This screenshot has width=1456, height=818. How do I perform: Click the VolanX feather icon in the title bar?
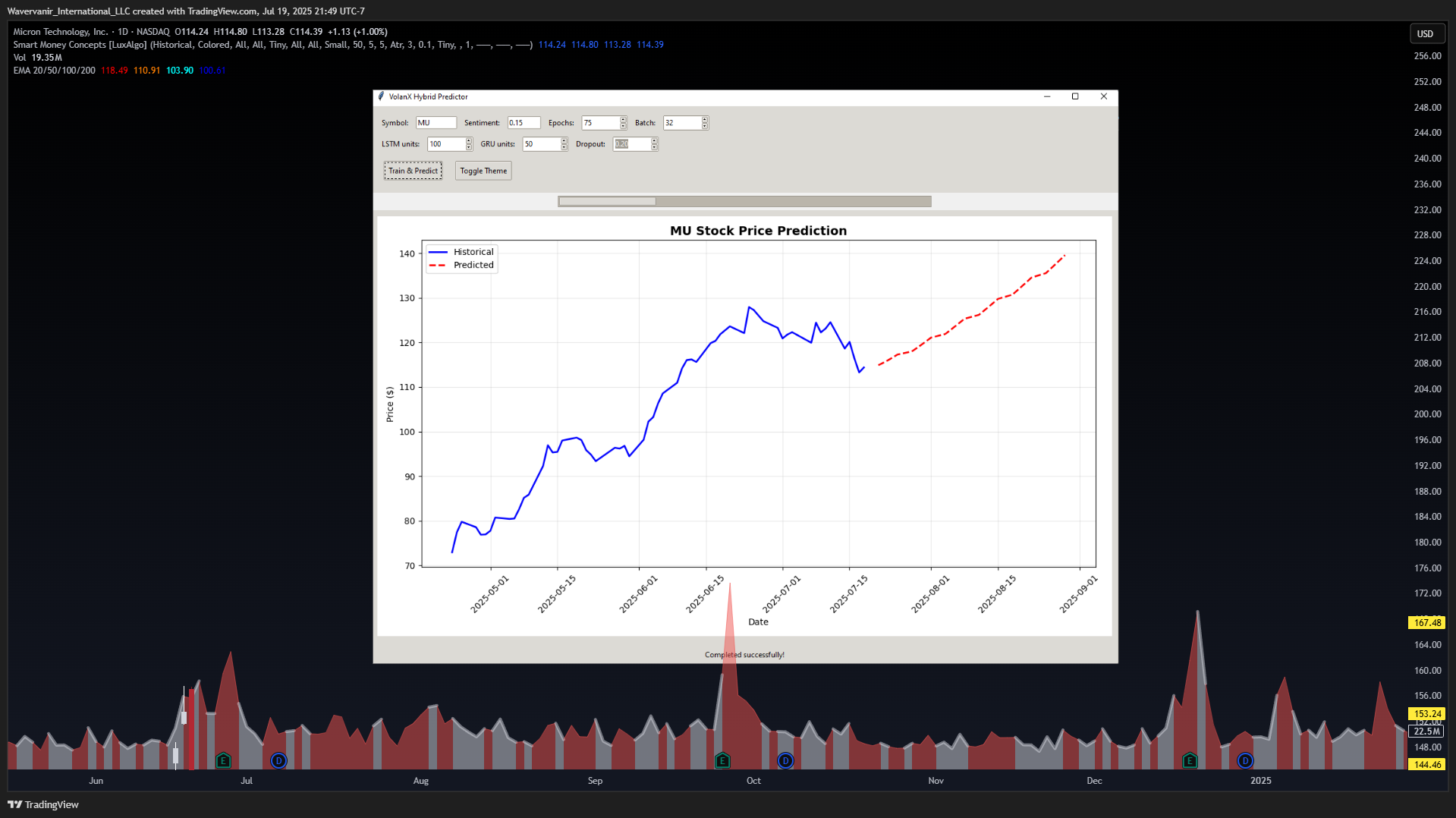(x=381, y=96)
